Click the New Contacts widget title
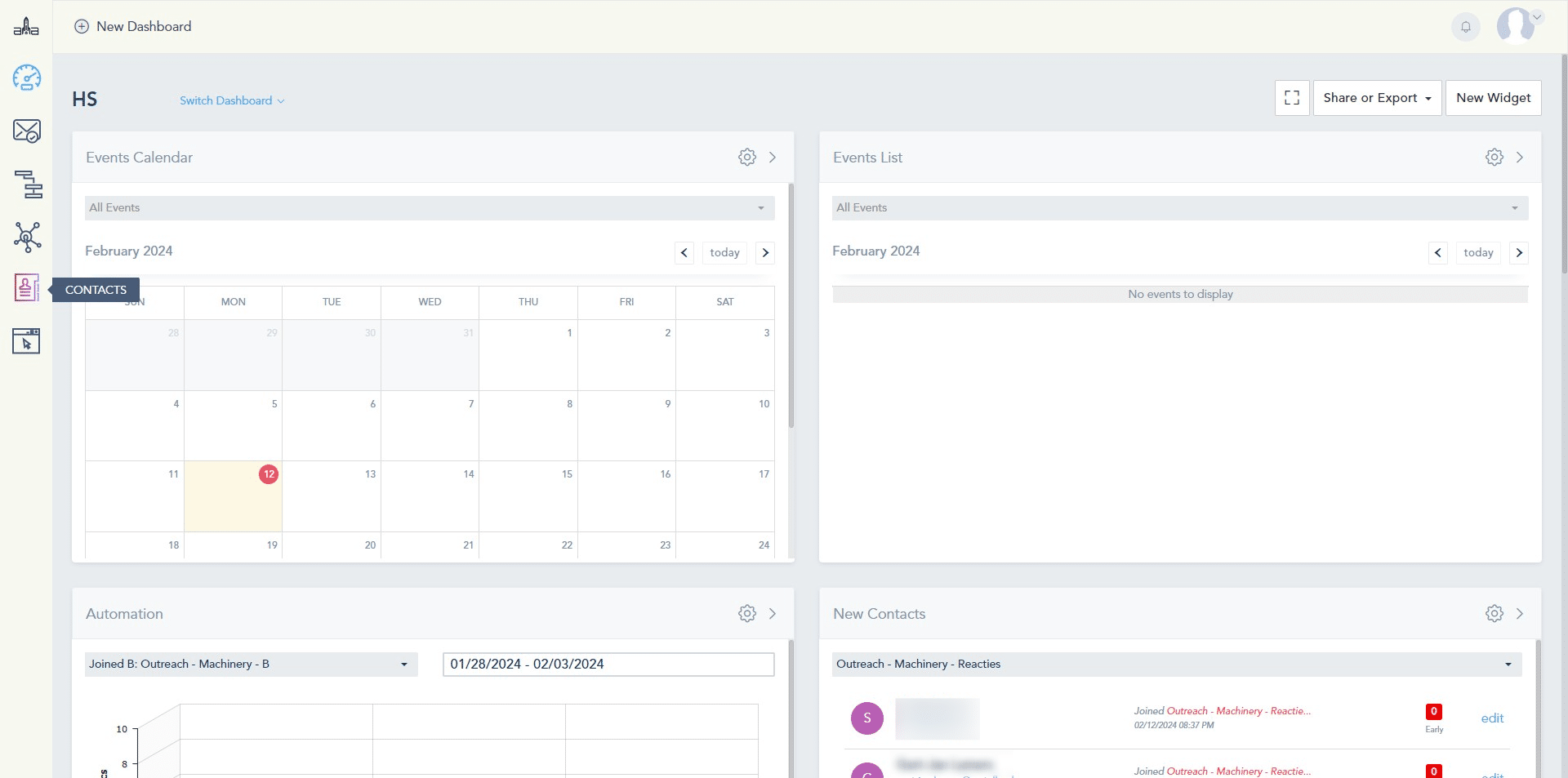This screenshot has width=1568, height=778. coord(880,614)
